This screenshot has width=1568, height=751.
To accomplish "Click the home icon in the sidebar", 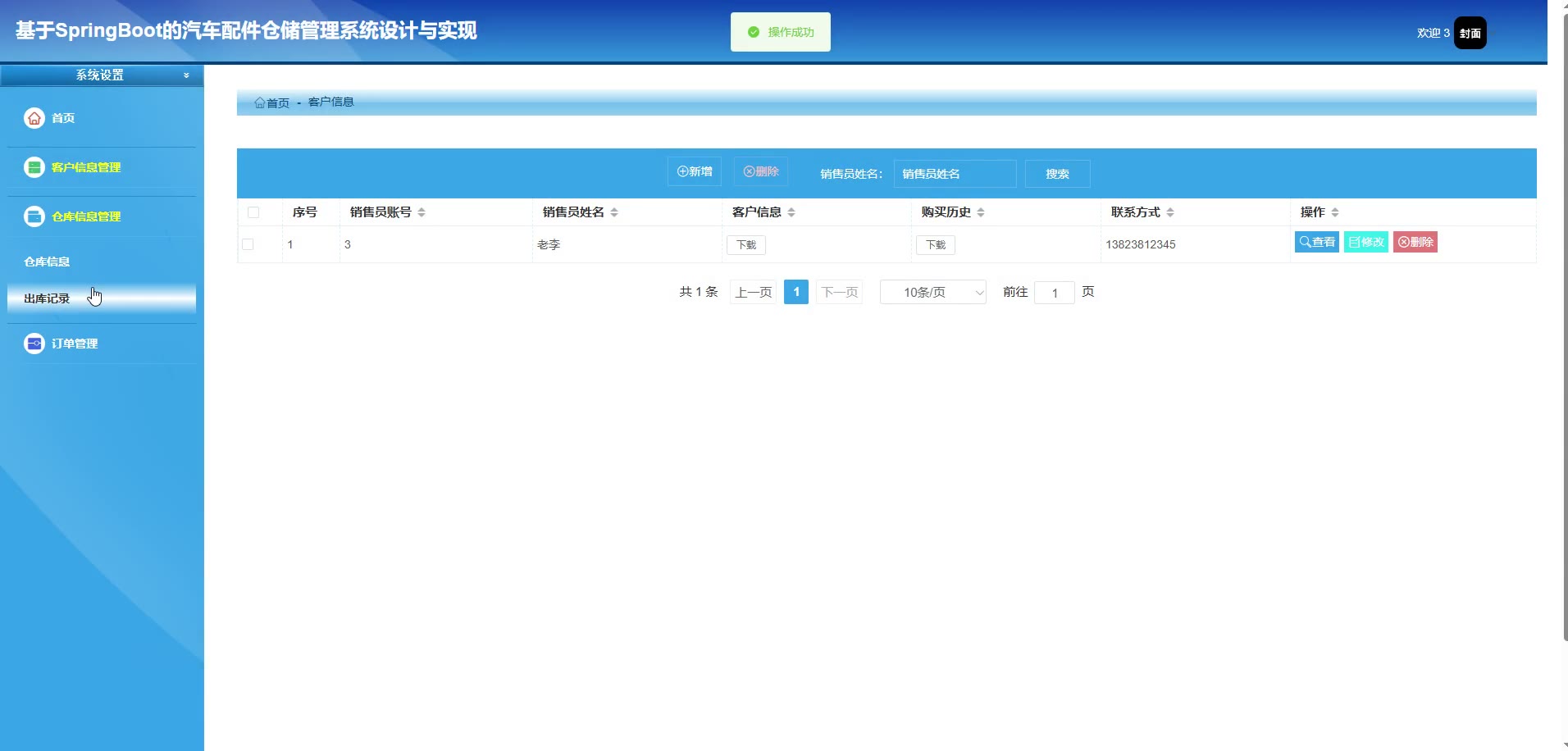I will pos(34,118).
